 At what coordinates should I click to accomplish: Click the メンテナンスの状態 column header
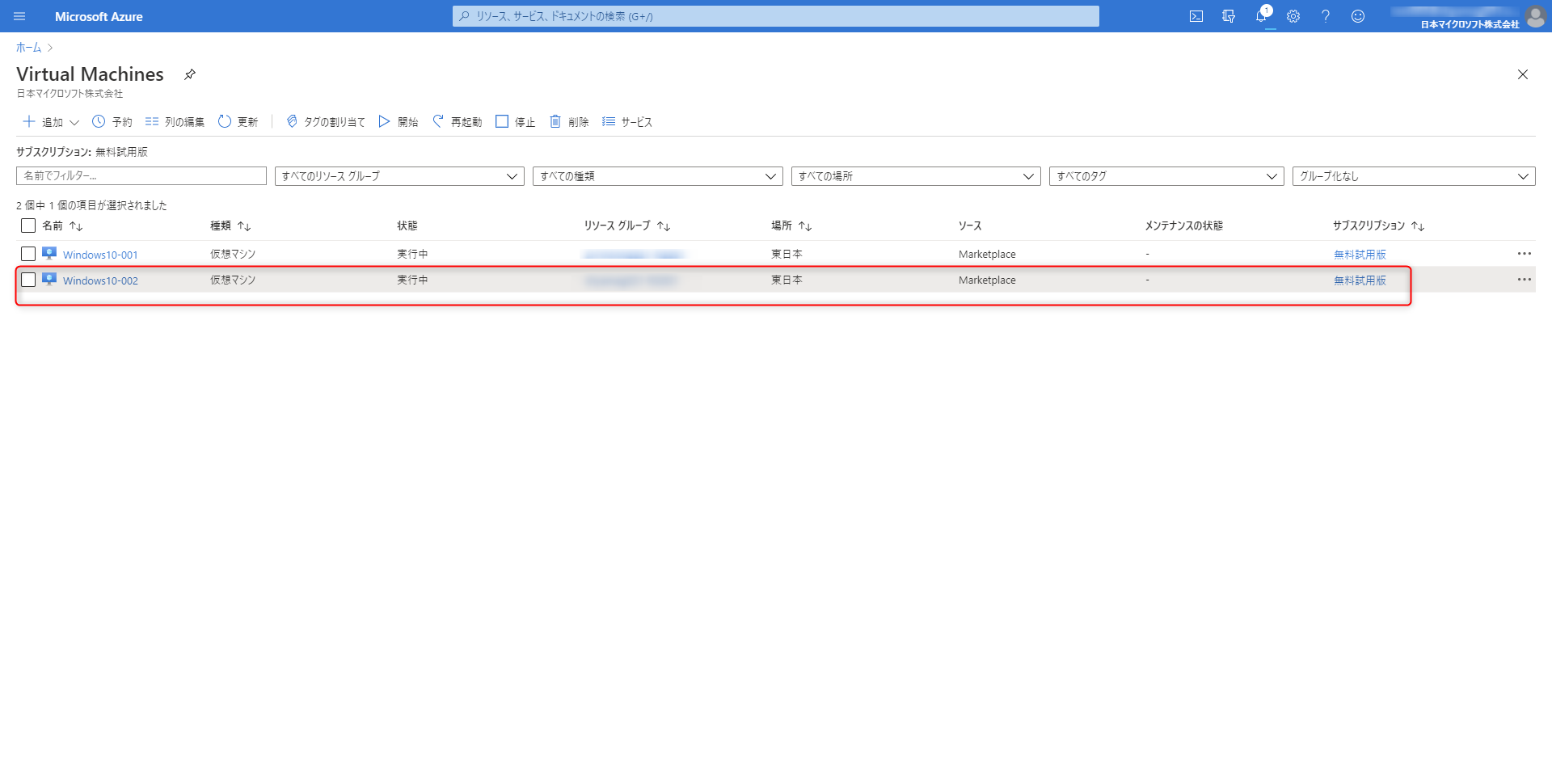coord(1184,226)
